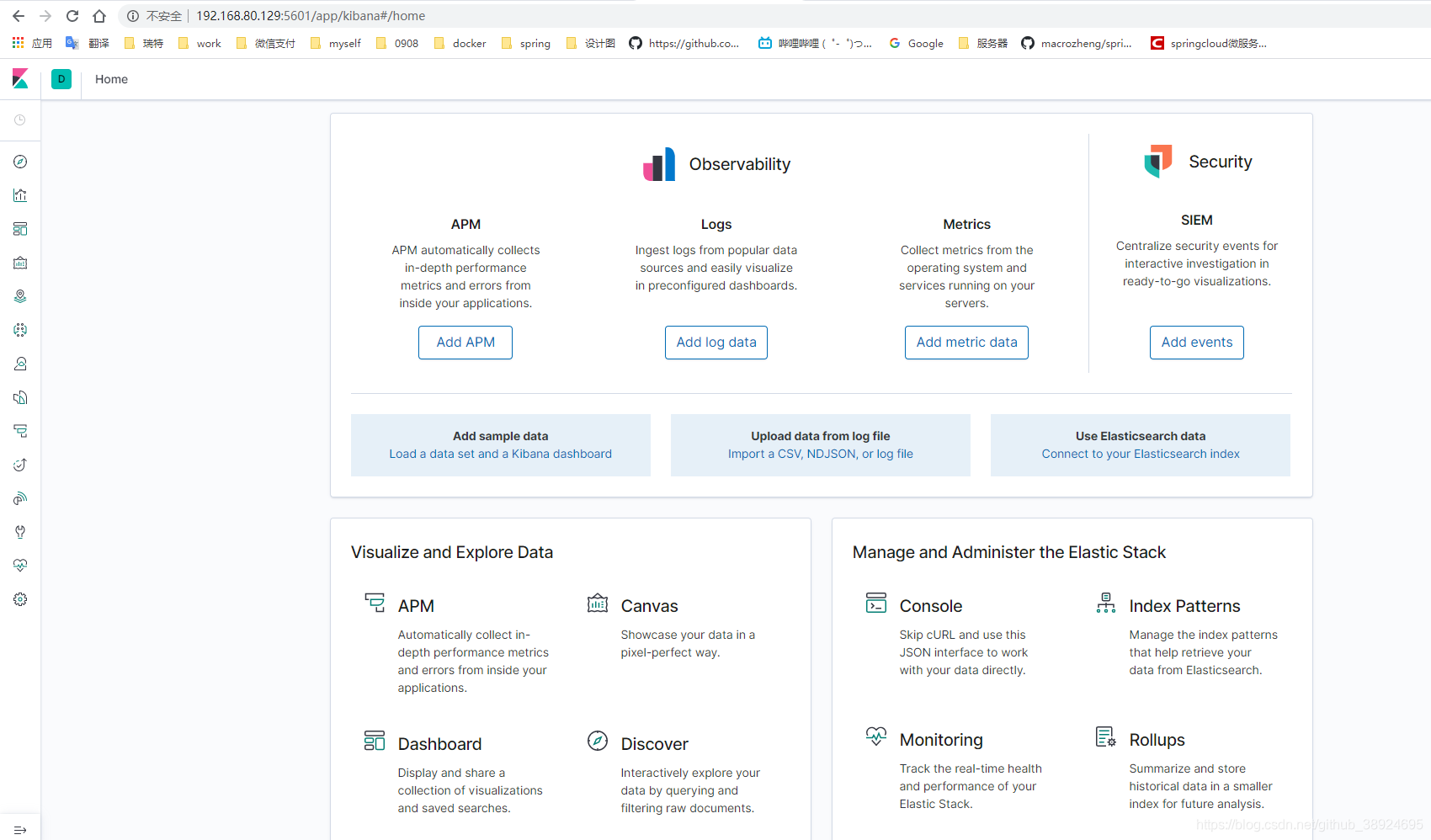Open the 0908 bookmark folder
Image resolution: width=1431 pixels, height=840 pixels.
397,43
